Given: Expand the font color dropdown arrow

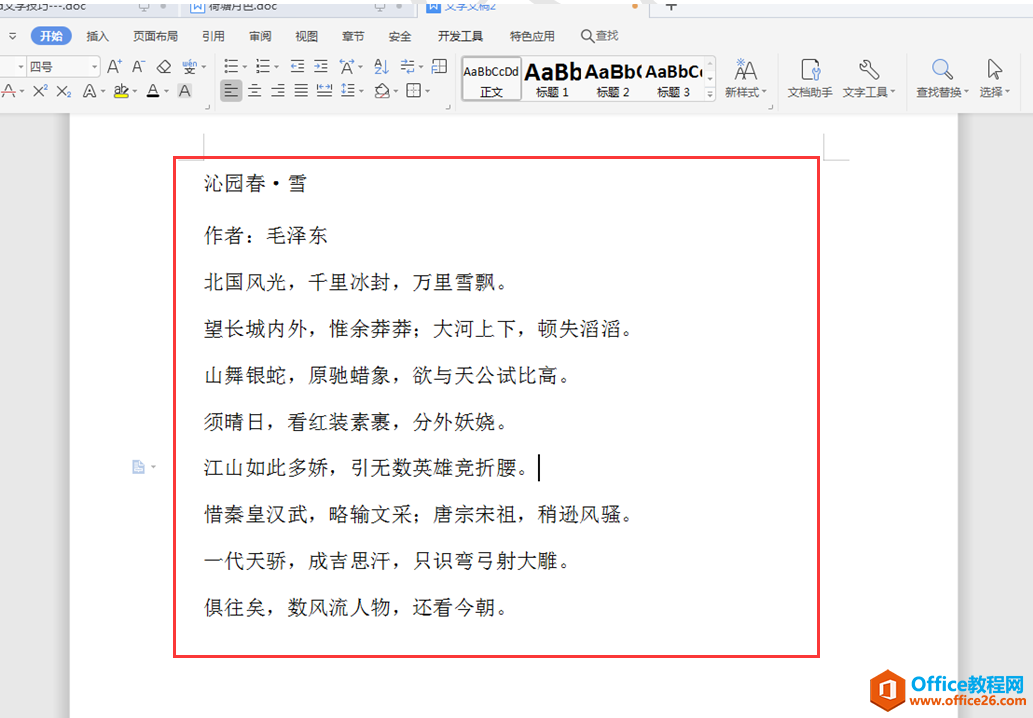Looking at the screenshot, I should coord(166,92).
